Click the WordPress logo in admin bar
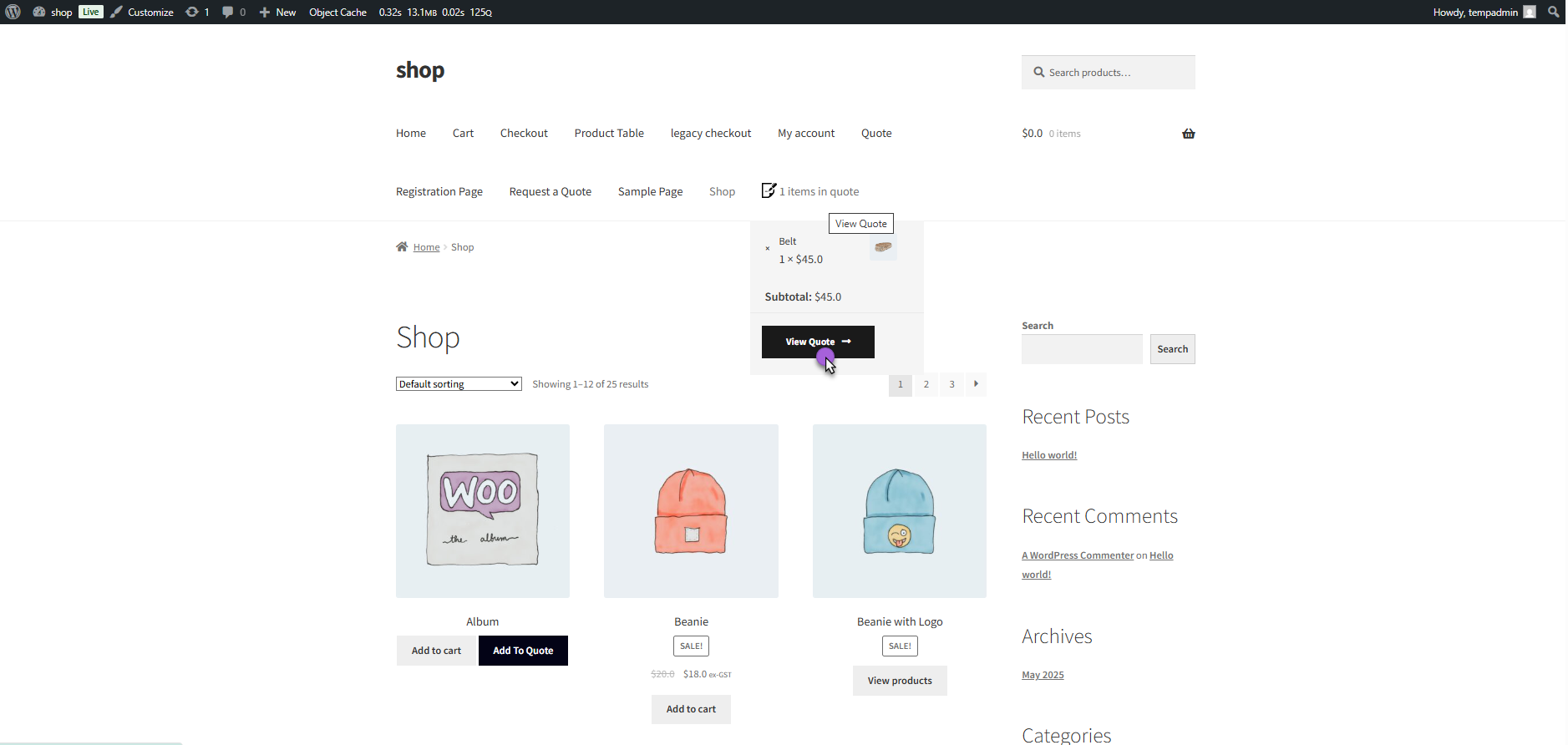 click(13, 12)
